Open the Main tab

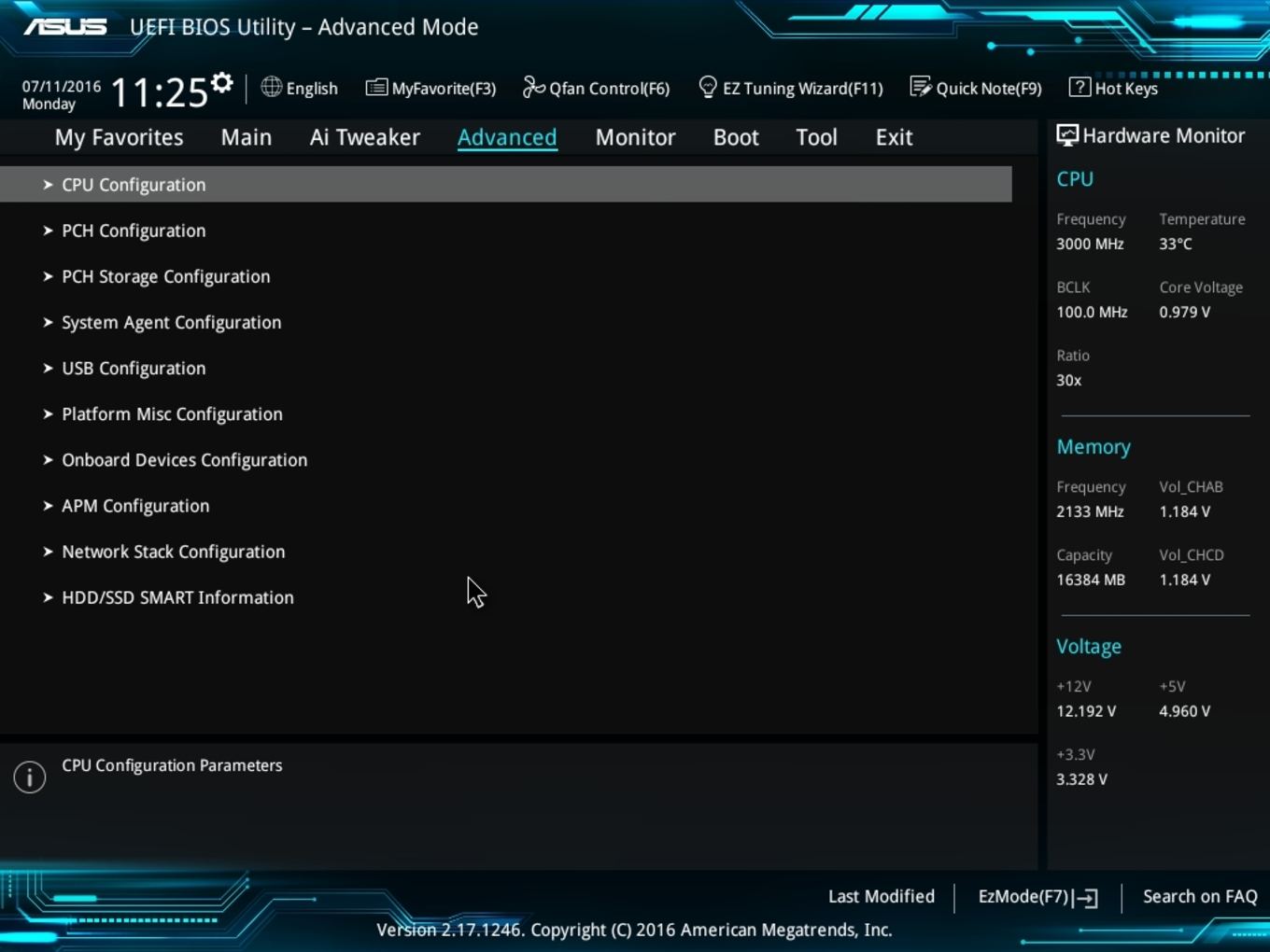click(247, 137)
